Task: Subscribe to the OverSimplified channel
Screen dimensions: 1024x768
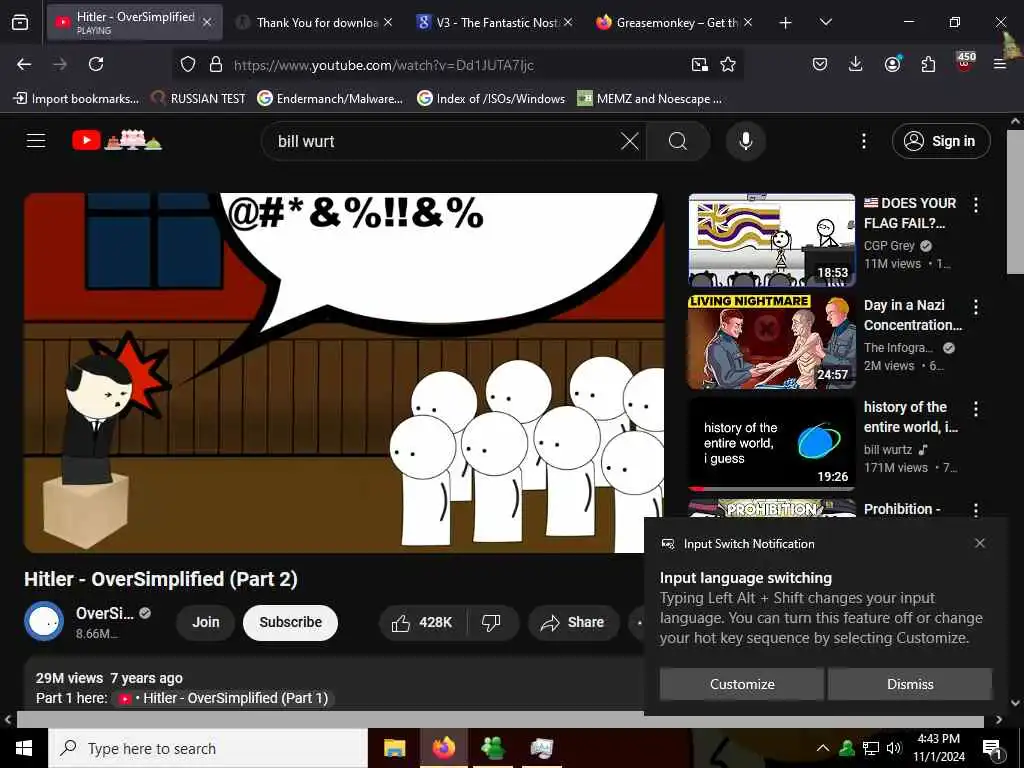Action: [291, 622]
